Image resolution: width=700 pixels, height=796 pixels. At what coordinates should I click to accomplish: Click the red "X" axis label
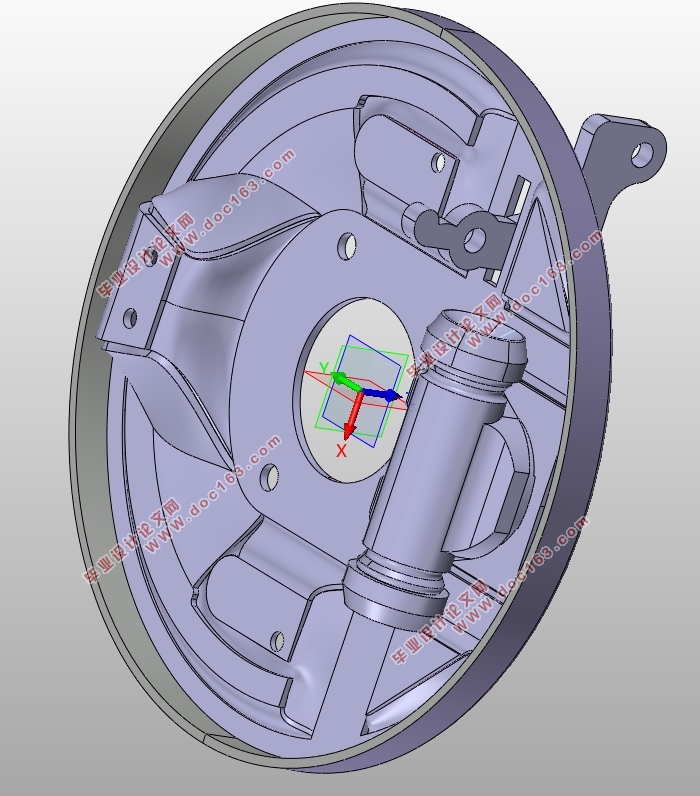coord(341,450)
